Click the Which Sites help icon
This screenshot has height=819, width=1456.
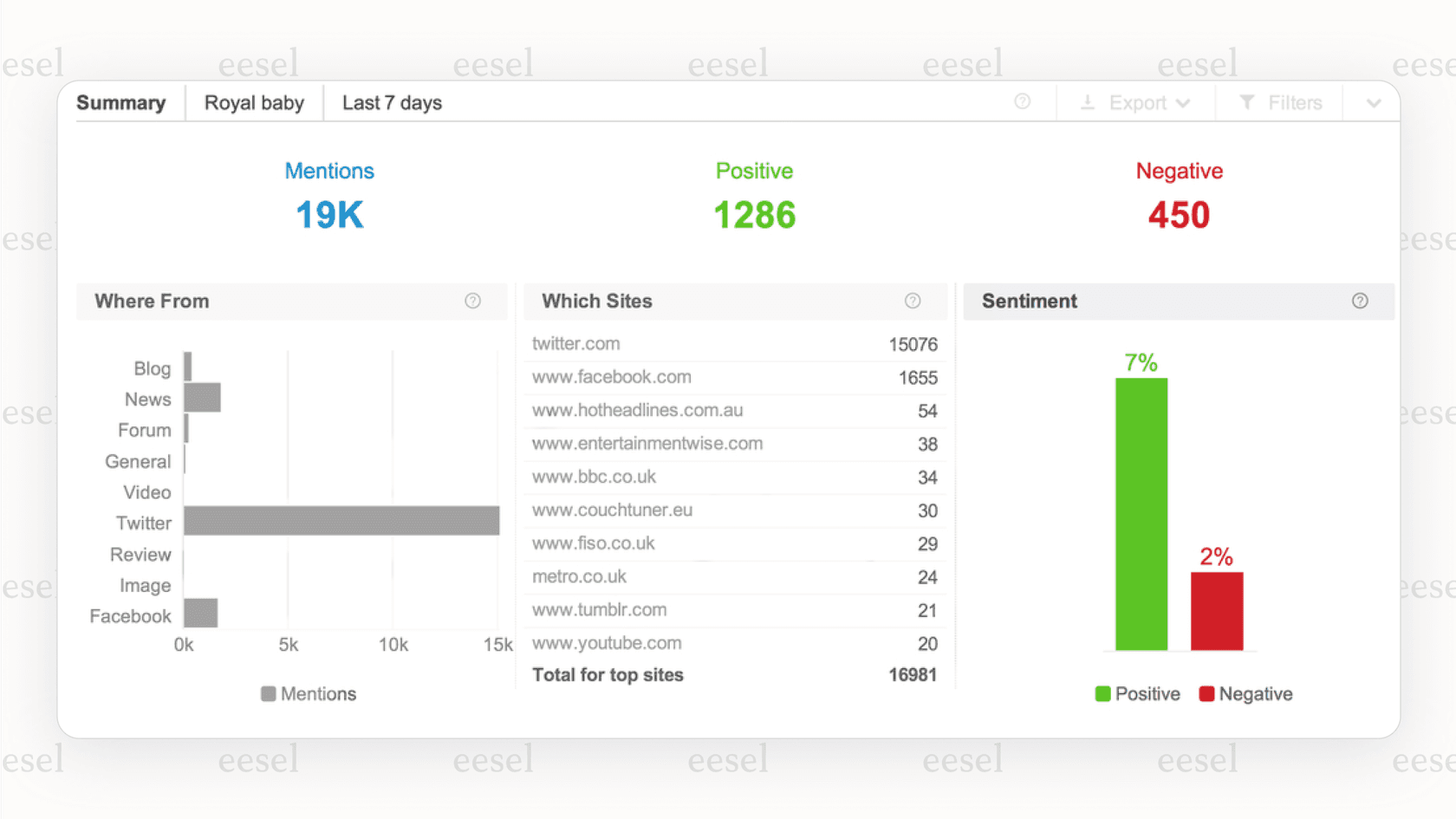tap(913, 301)
